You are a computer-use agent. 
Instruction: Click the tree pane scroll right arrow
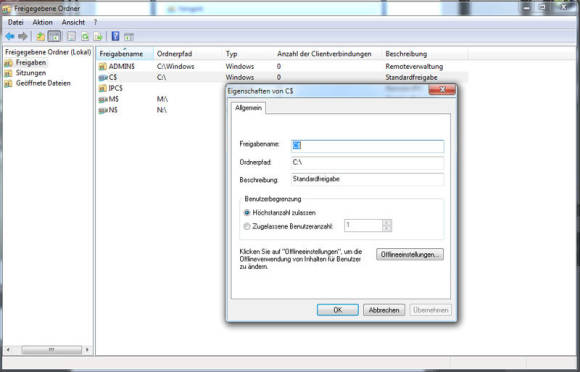click(x=87, y=349)
